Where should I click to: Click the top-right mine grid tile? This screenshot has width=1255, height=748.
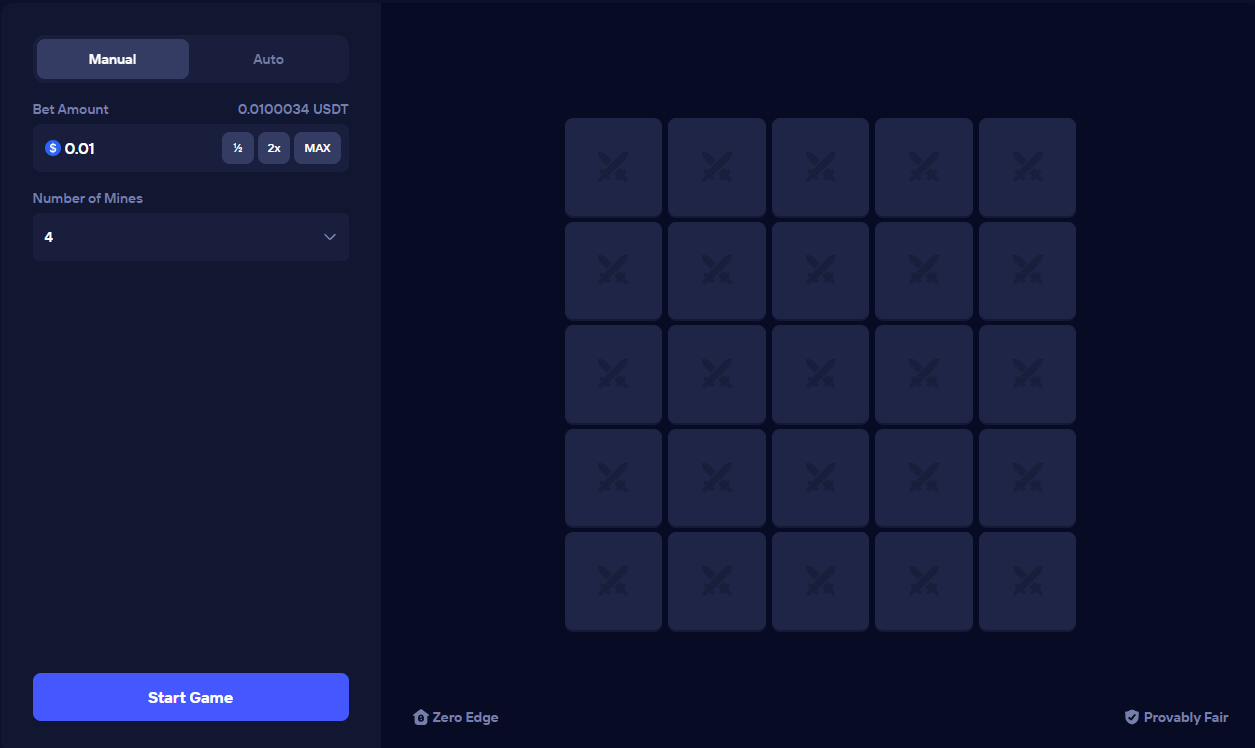[x=1027, y=167]
